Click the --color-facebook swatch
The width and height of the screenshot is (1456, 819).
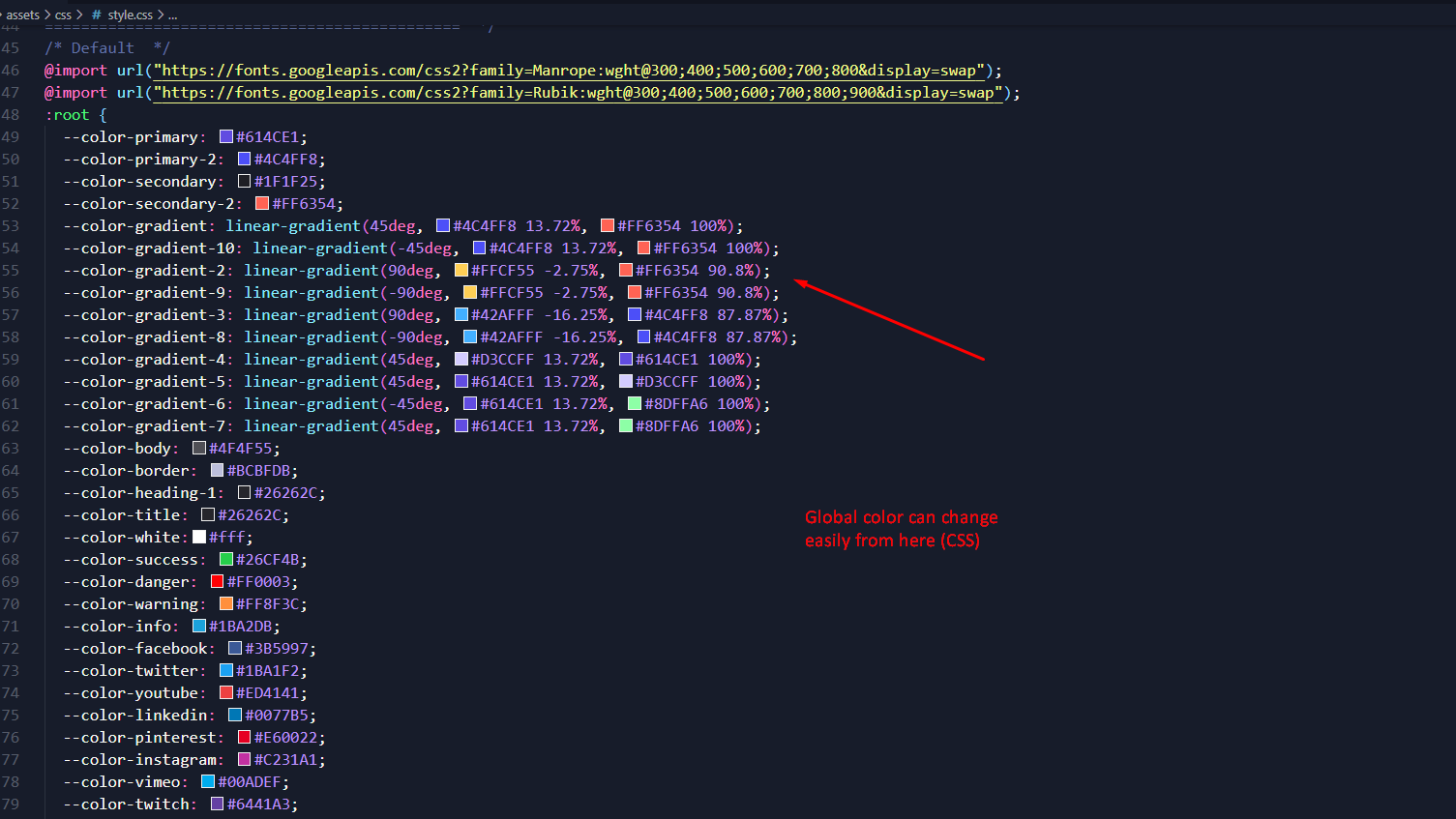235,649
